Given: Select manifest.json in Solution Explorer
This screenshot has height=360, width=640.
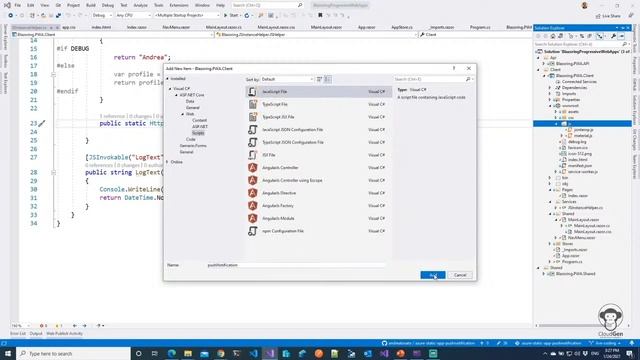Looking at the screenshot, I should click(580, 166).
